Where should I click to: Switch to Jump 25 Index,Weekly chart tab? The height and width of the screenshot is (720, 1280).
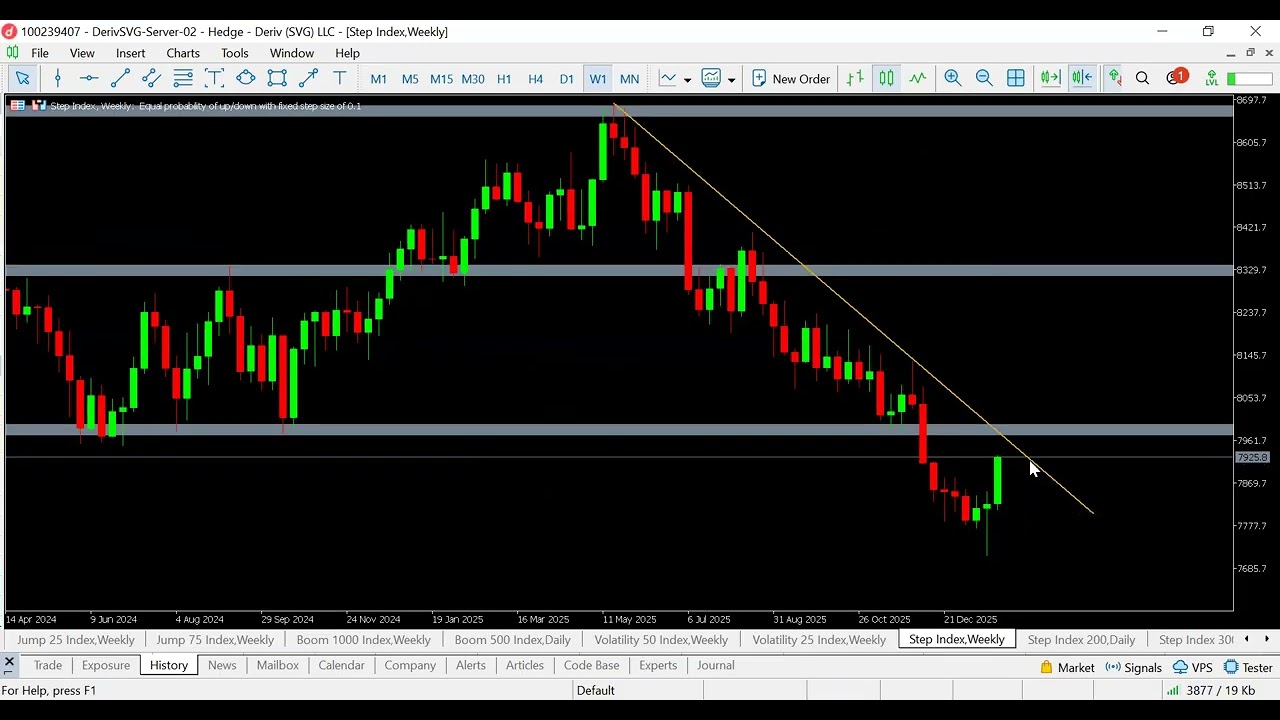(x=76, y=640)
